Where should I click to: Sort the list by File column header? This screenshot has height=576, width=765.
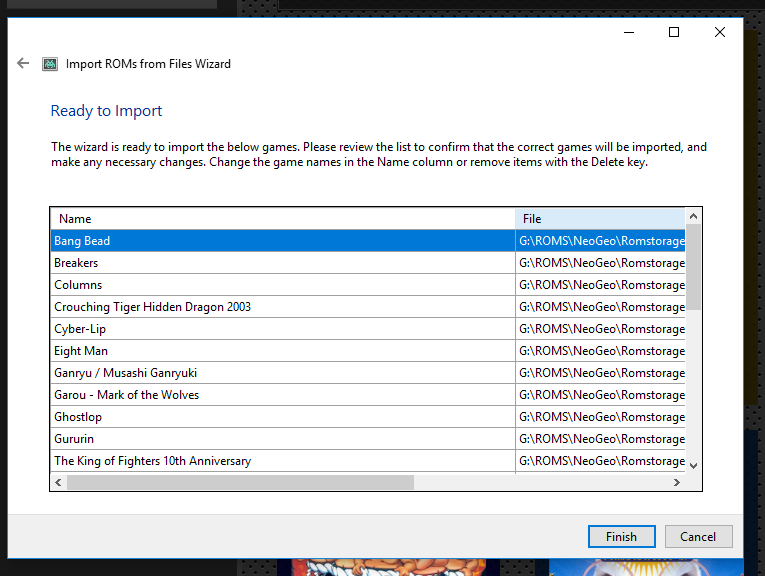pos(600,219)
